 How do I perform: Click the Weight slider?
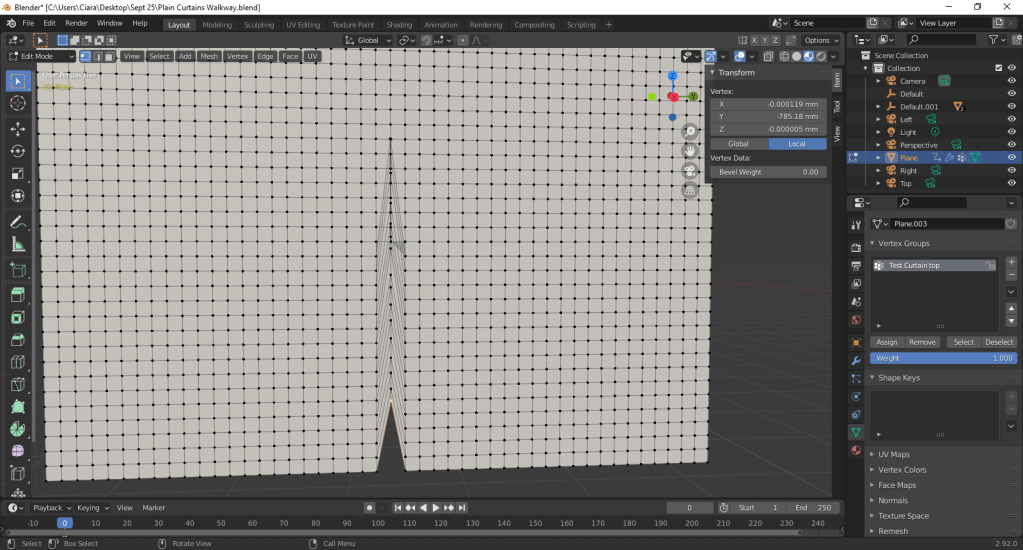944,358
